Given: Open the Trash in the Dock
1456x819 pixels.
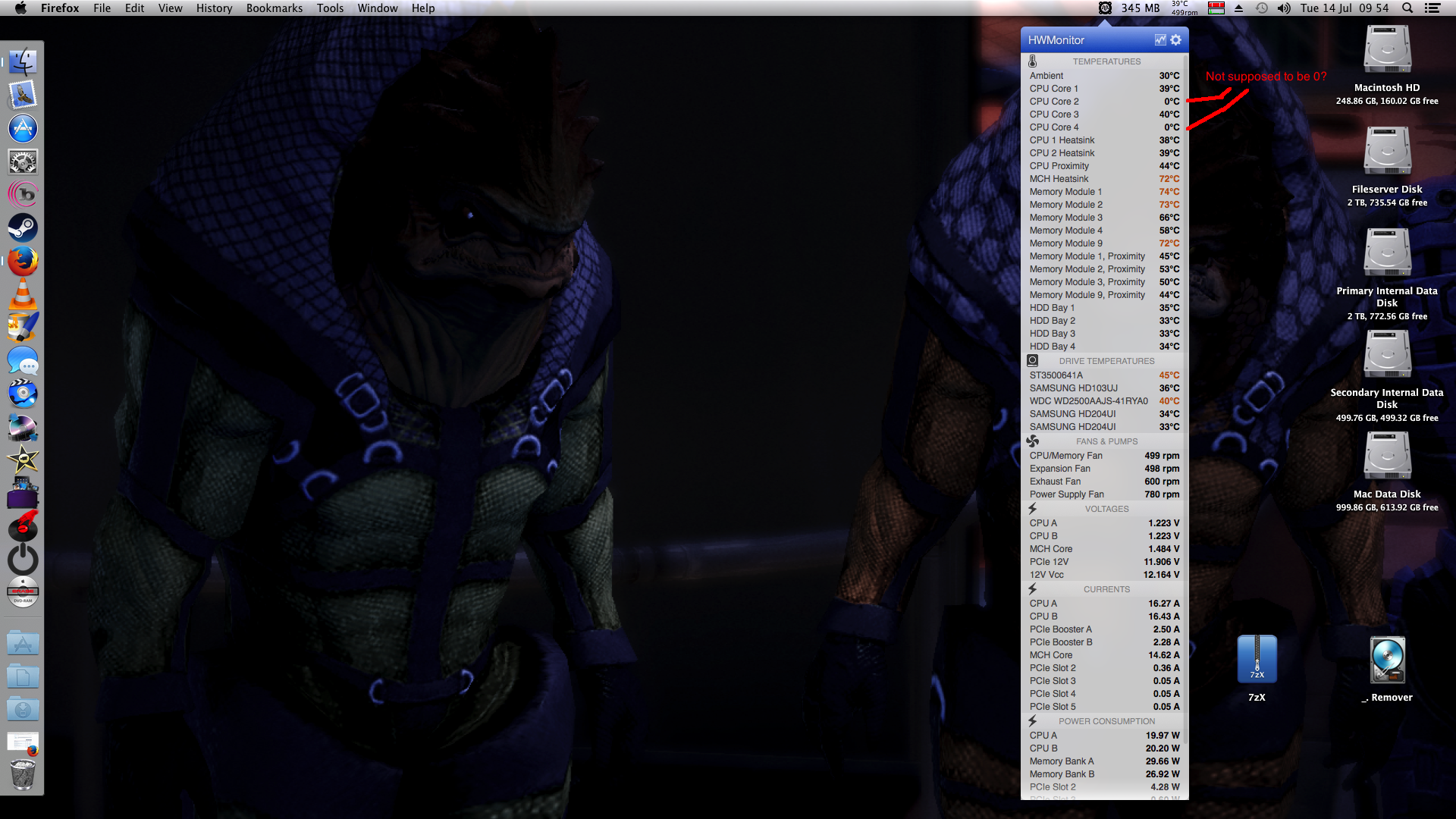Looking at the screenshot, I should [23, 775].
